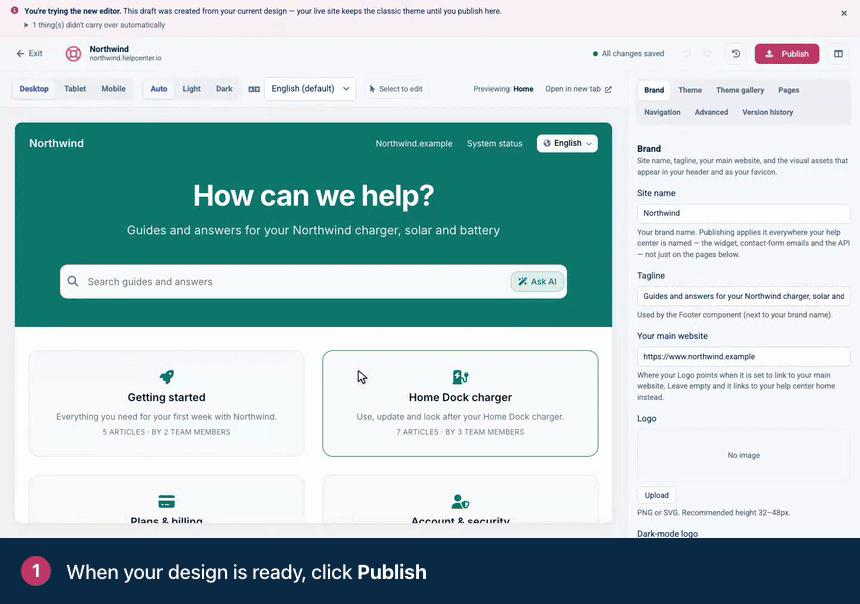This screenshot has width=860, height=604.
Task: Click the credit card icon for Plans & billing
Action: tap(167, 501)
